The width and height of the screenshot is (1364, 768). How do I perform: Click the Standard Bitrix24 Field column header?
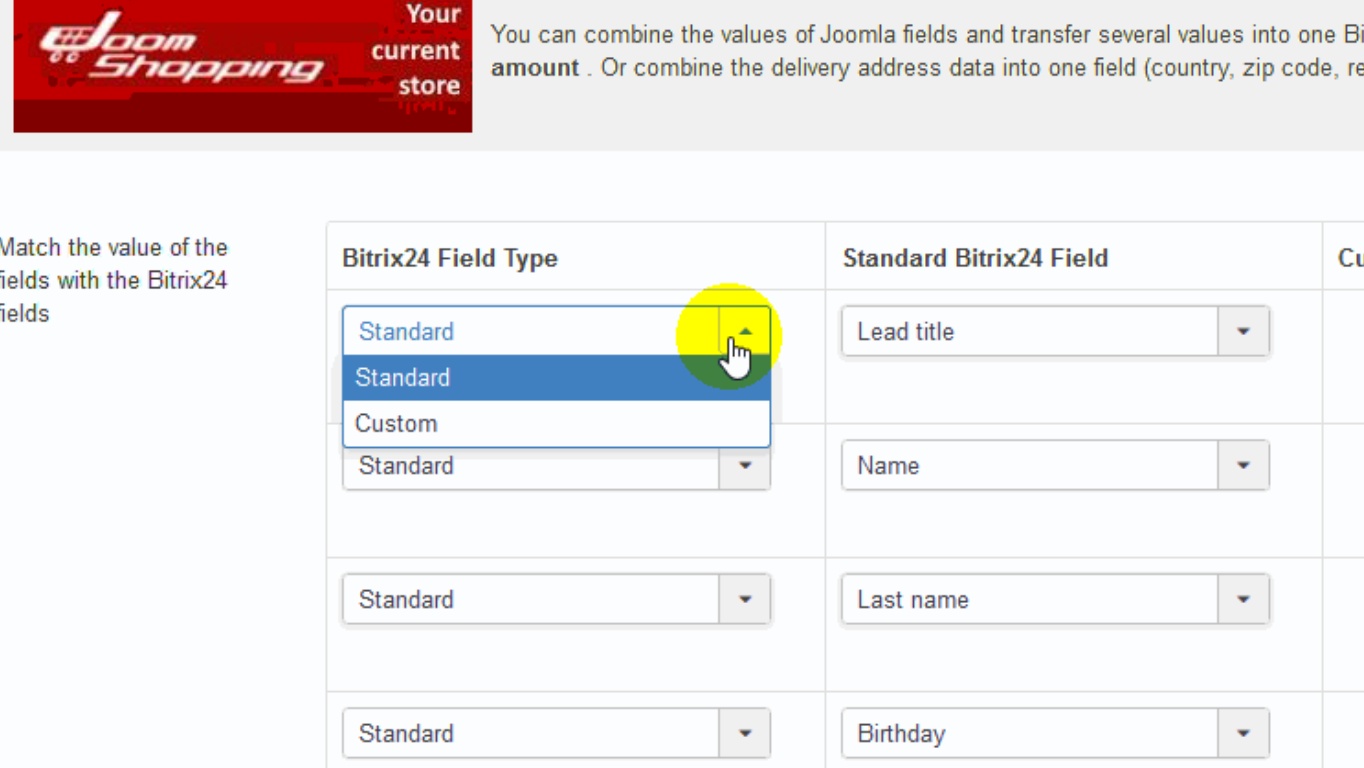[975, 258]
